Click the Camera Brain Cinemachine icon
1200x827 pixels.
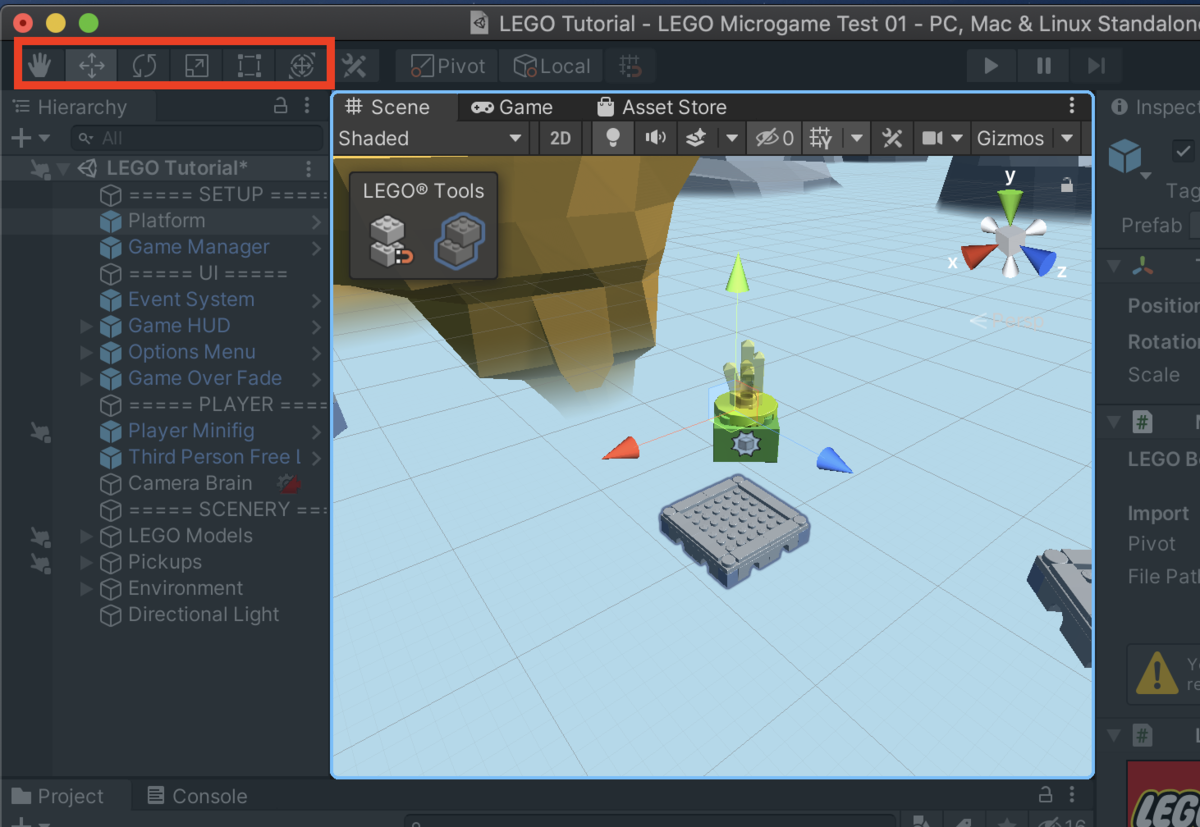coord(290,484)
